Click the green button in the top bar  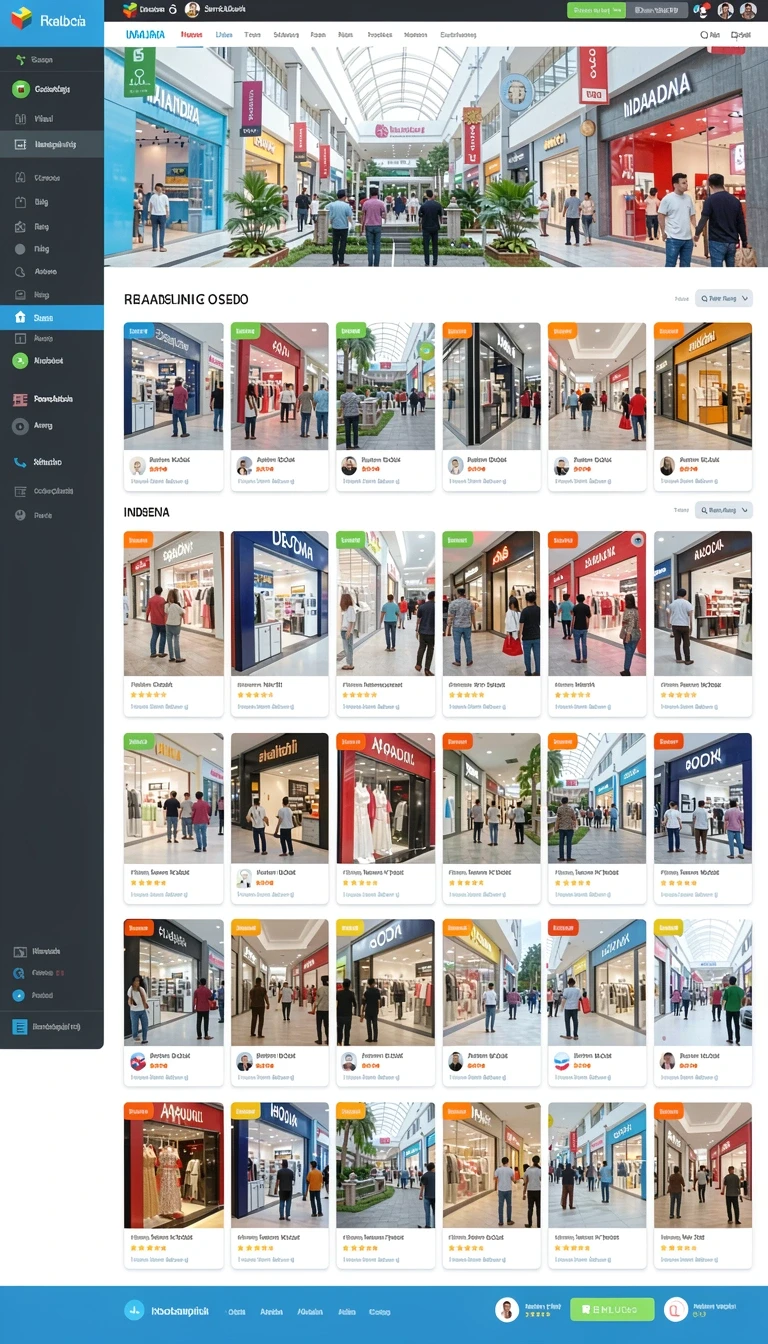click(x=596, y=10)
